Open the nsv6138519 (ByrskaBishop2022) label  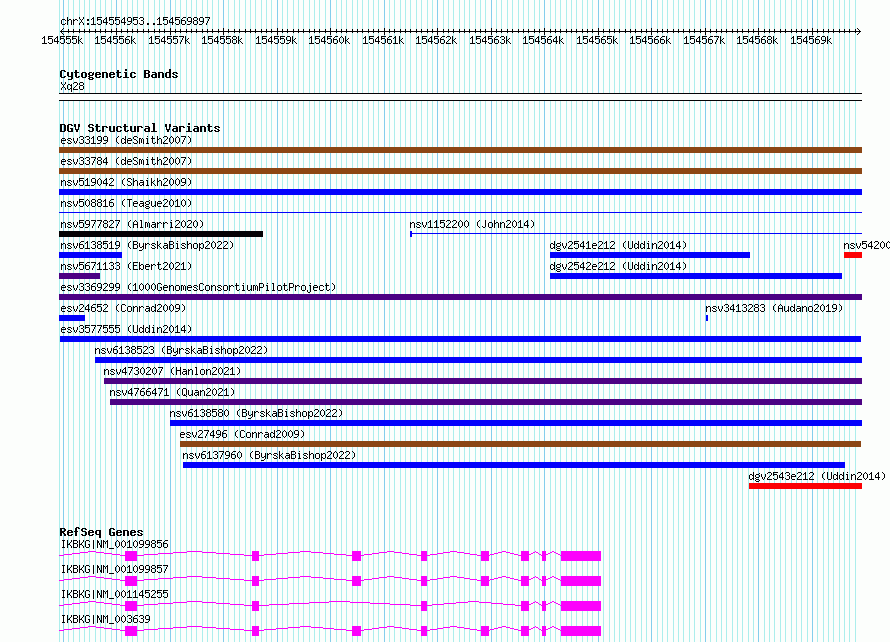(x=147, y=245)
